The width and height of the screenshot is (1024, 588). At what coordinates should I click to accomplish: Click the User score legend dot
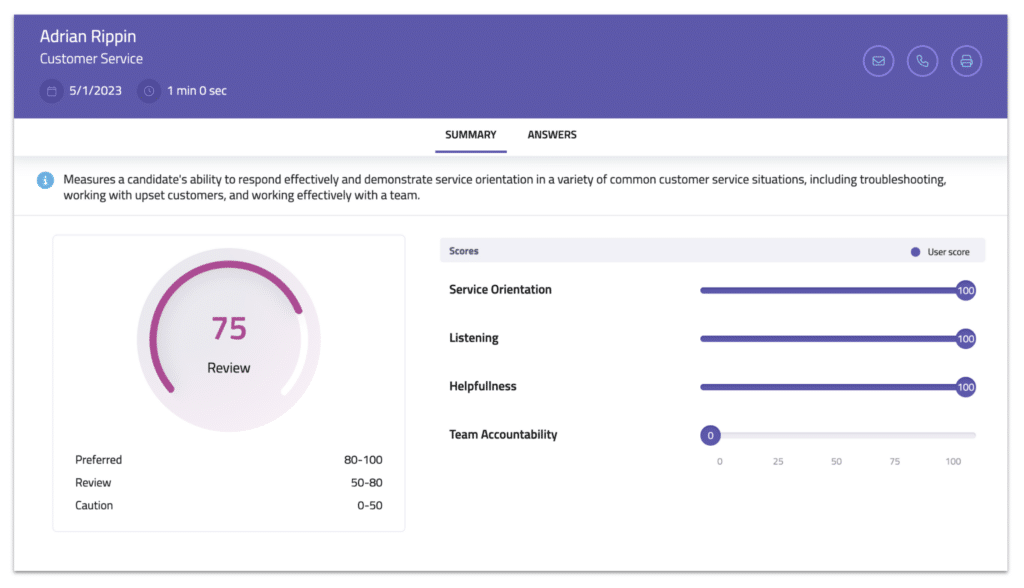click(915, 252)
